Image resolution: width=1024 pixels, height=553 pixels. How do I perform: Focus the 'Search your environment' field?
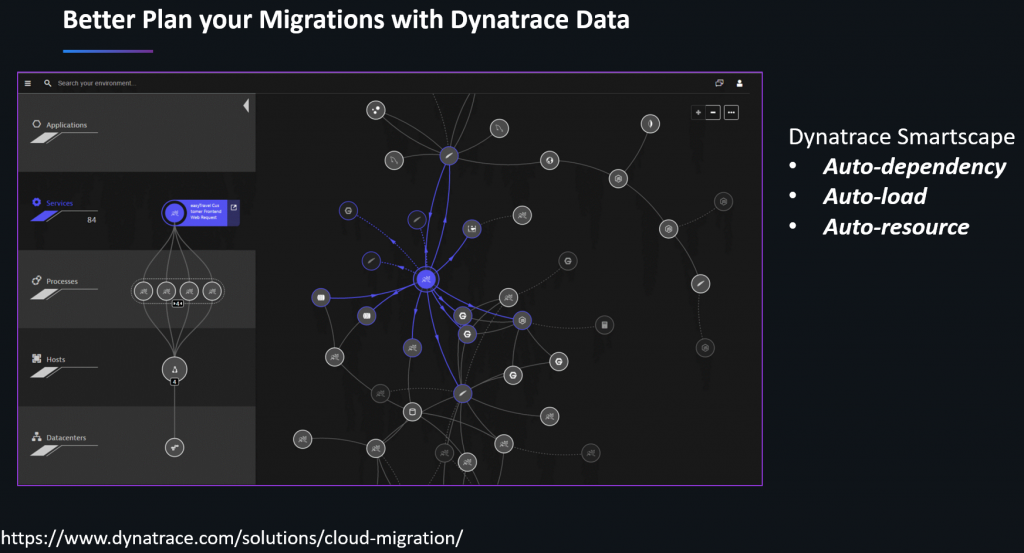(96, 84)
